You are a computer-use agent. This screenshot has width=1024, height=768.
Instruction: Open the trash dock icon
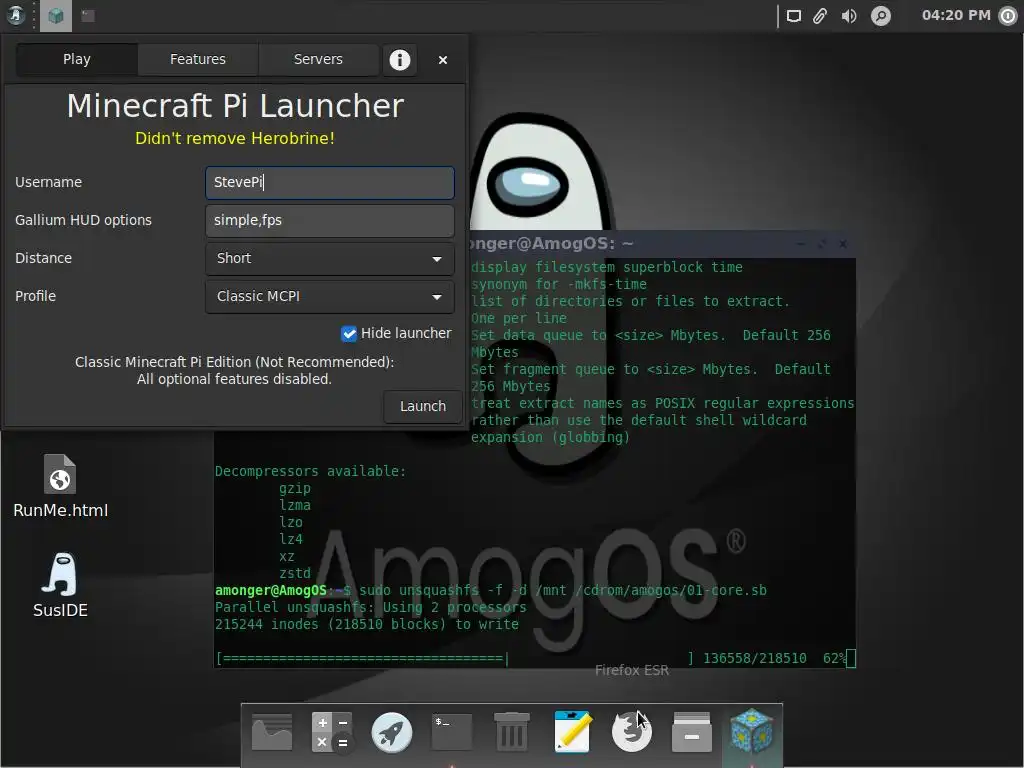(x=512, y=731)
